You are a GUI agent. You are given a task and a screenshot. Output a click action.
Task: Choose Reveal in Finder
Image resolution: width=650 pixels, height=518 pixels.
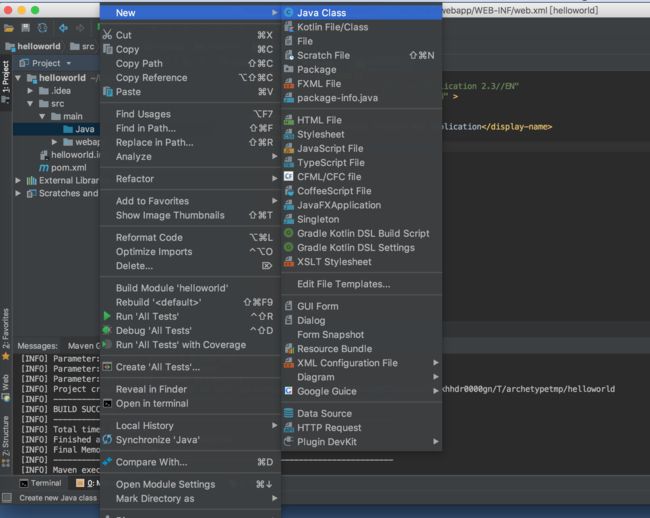pos(190,389)
